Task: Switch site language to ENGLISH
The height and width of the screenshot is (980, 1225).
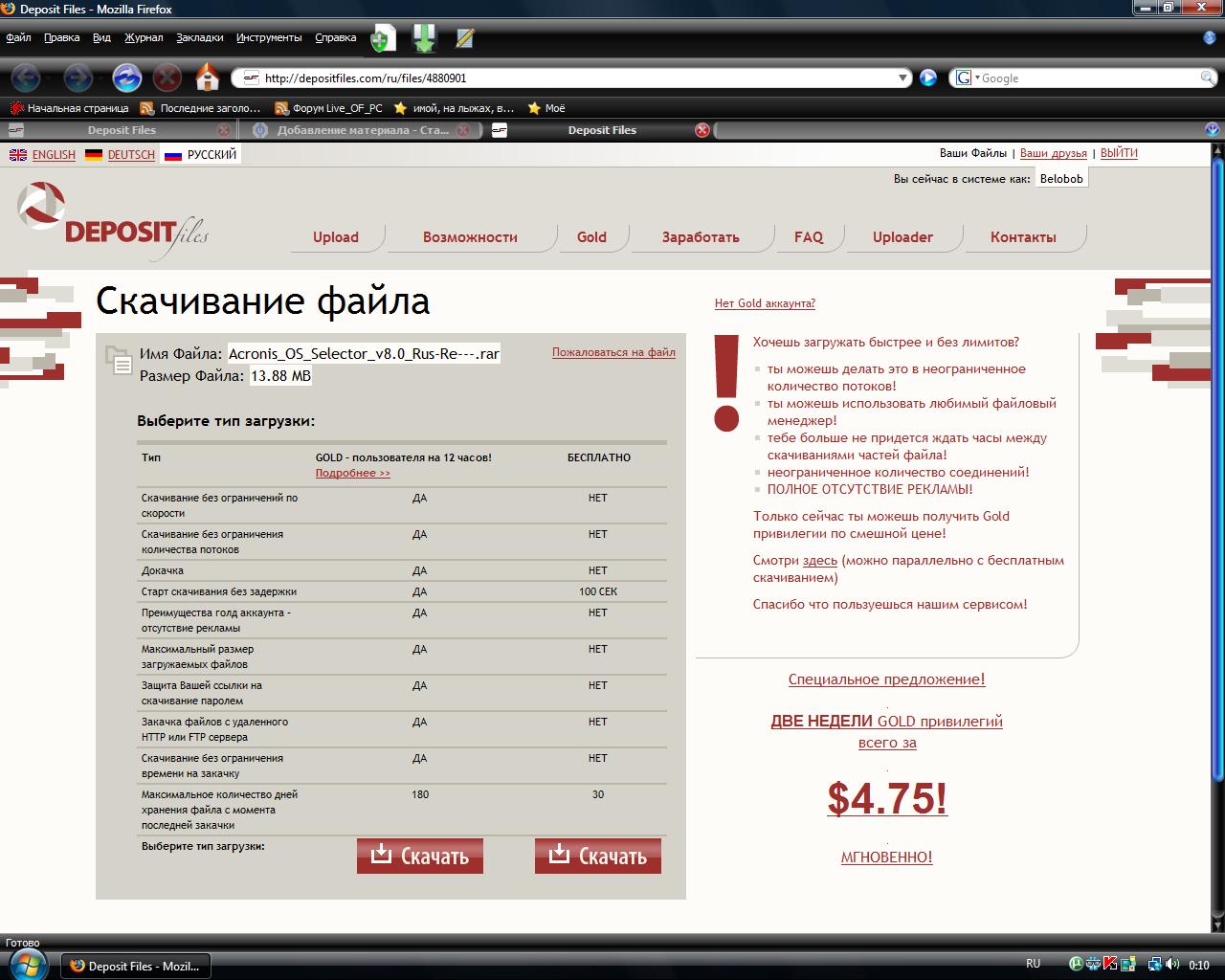Action: click(54, 154)
